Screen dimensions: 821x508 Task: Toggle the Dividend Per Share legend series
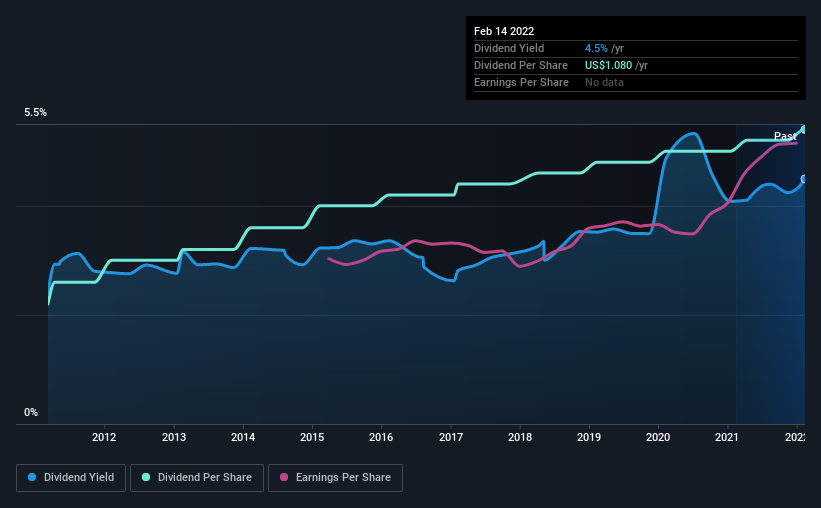201,478
